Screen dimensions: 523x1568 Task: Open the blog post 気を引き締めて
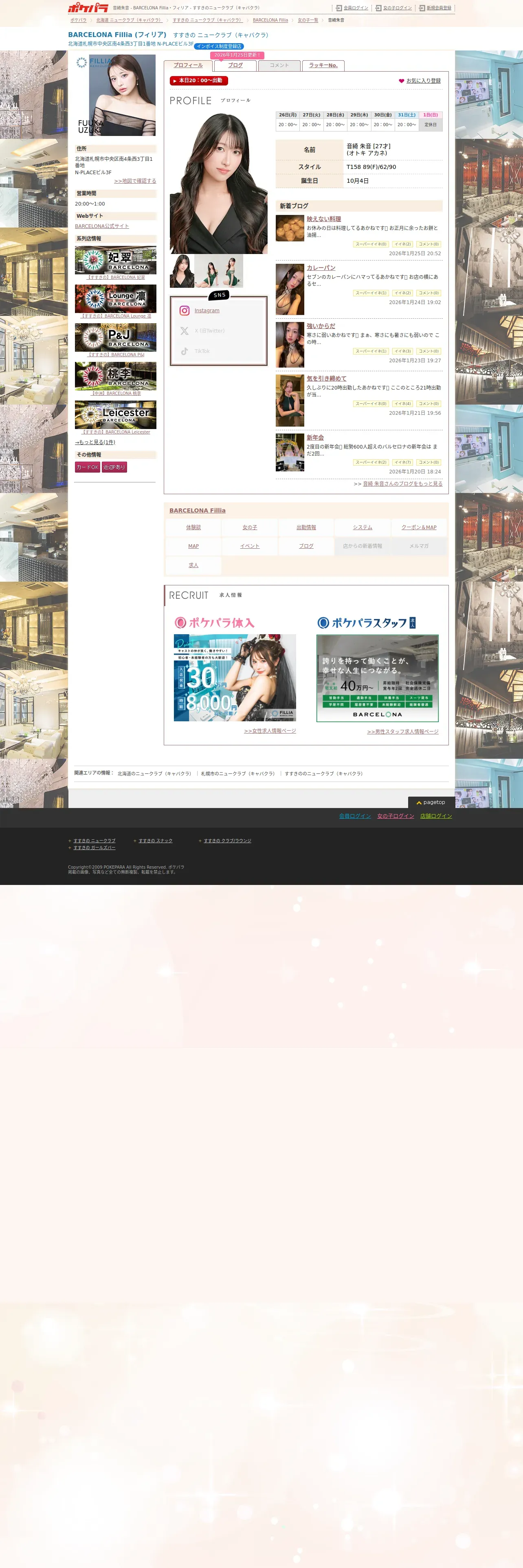click(x=326, y=379)
